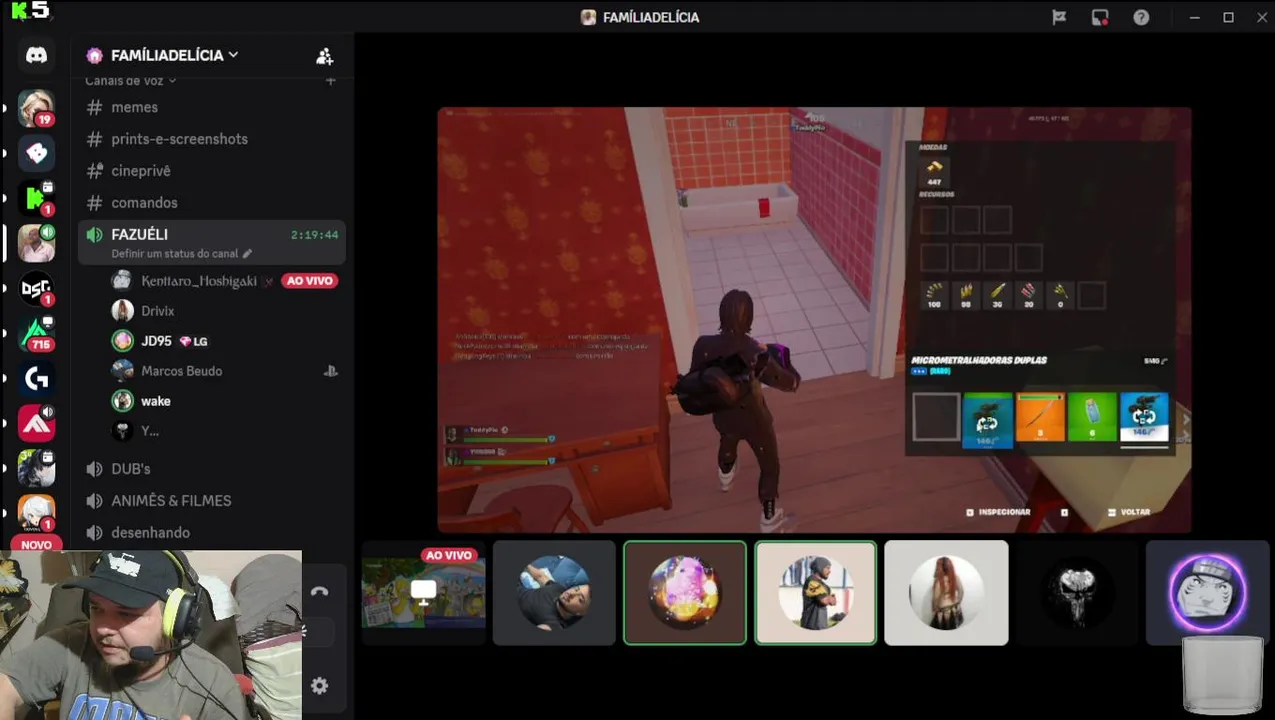Click the invite people icon beside FAMÍLIADELÍCIA
Viewport: 1275px width, 720px height.
pos(324,56)
